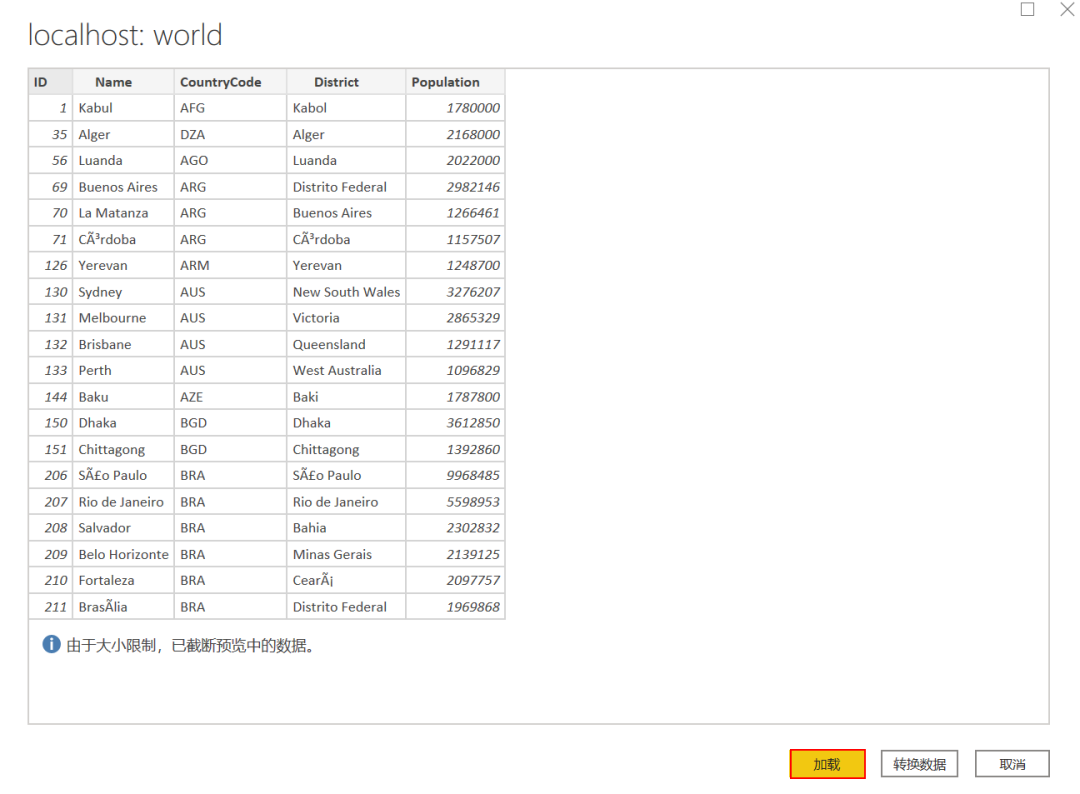The image size is (1080, 794).
Task: Click the Kabul name cell
Action: pyautogui.click(x=123, y=108)
